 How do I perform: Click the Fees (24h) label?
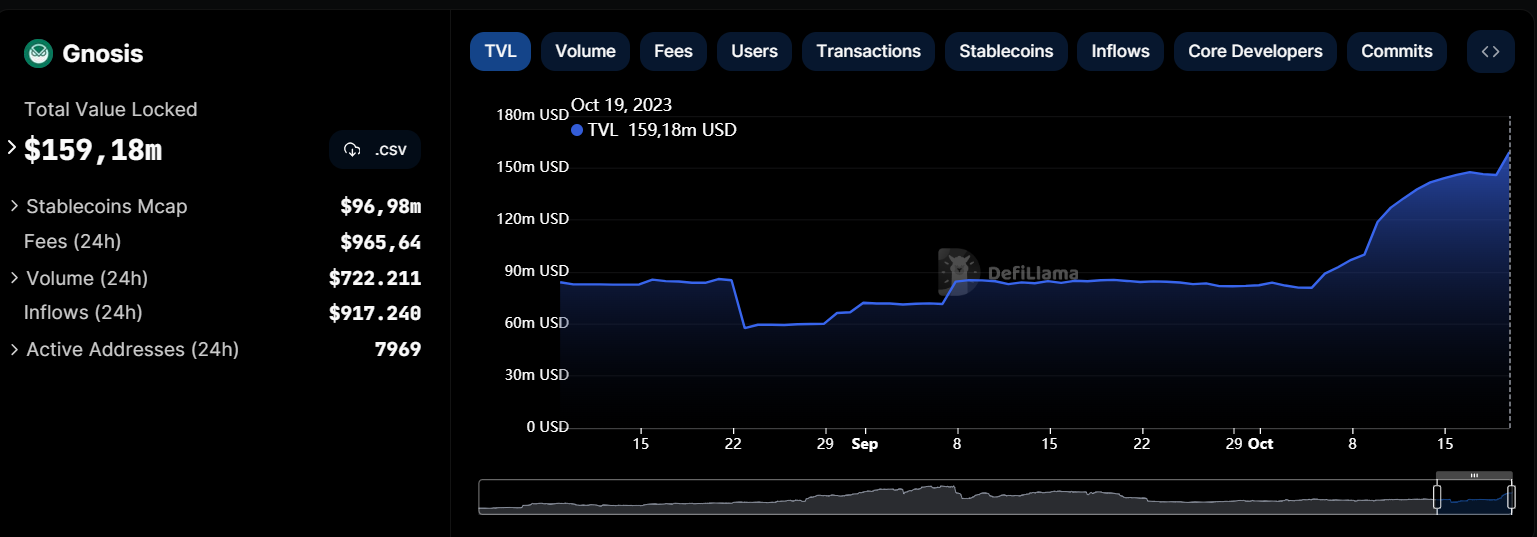coord(72,242)
